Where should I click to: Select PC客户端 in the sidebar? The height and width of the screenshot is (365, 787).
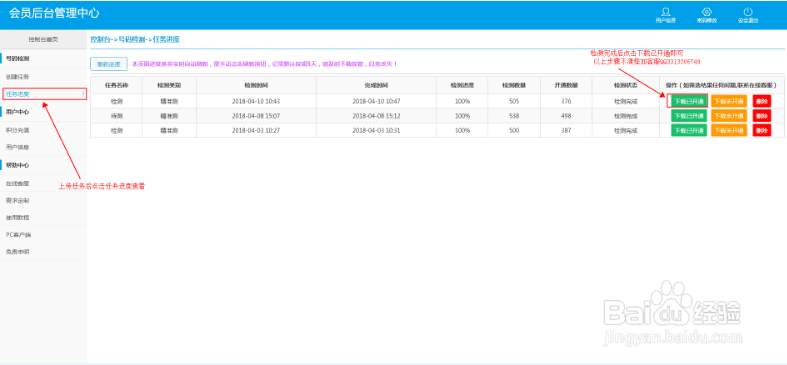19,235
